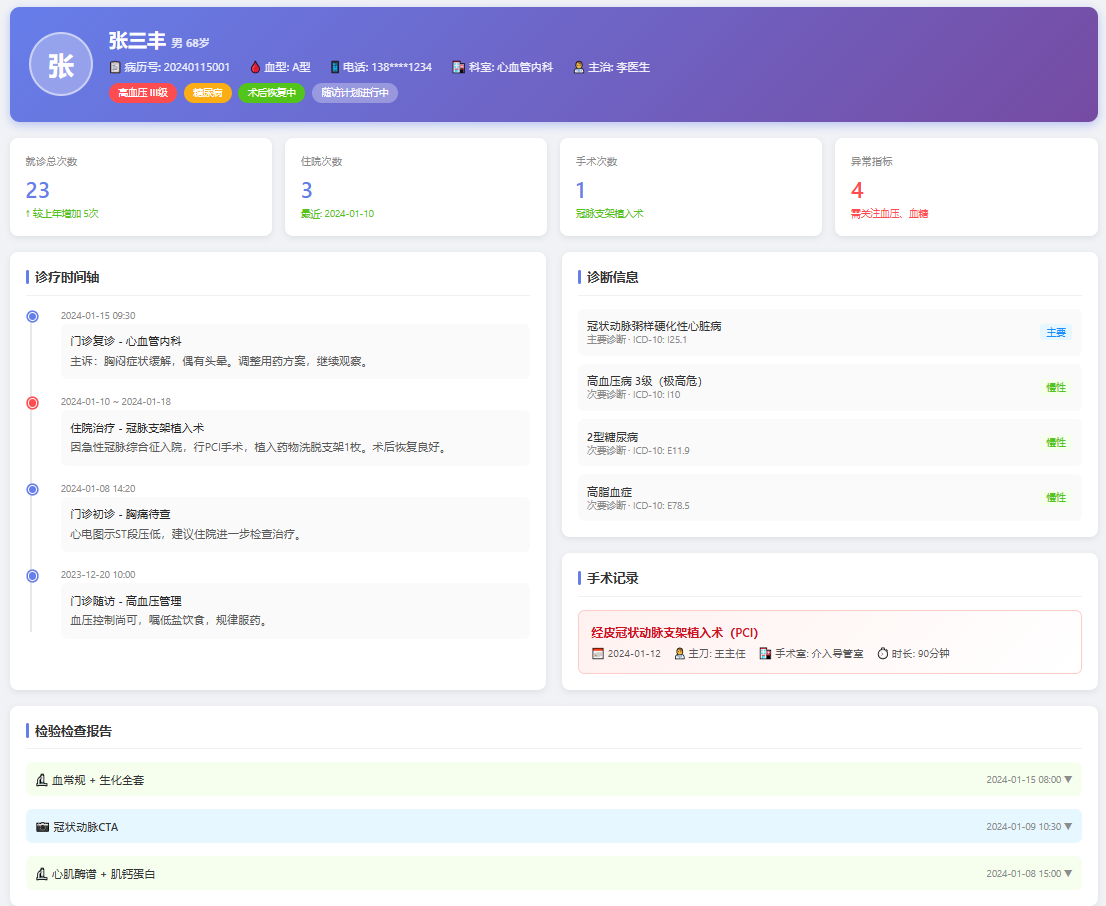Image resolution: width=1106 pixels, height=906 pixels.
Task: Select the 2024-01-08 14:20 timeline dot
Action: tap(32, 489)
